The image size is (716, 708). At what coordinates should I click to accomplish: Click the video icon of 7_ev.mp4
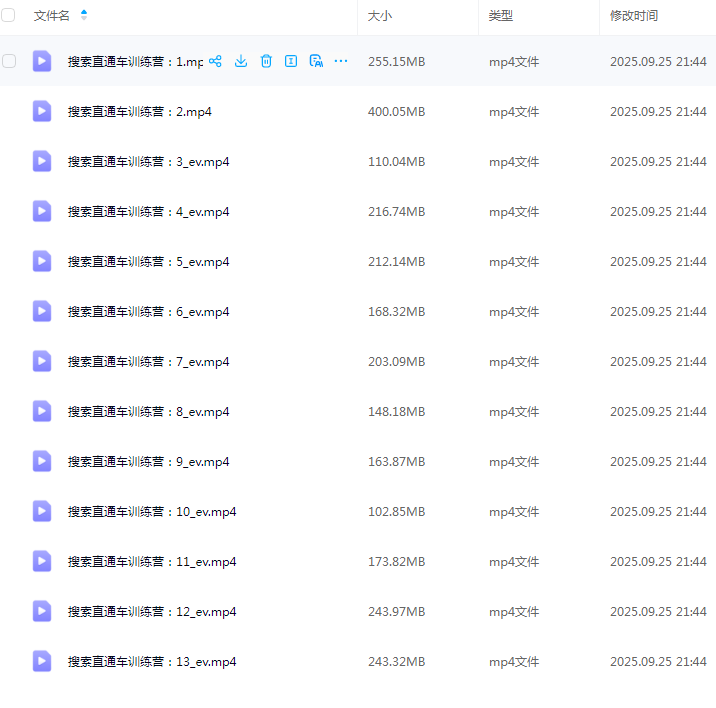click(x=42, y=361)
